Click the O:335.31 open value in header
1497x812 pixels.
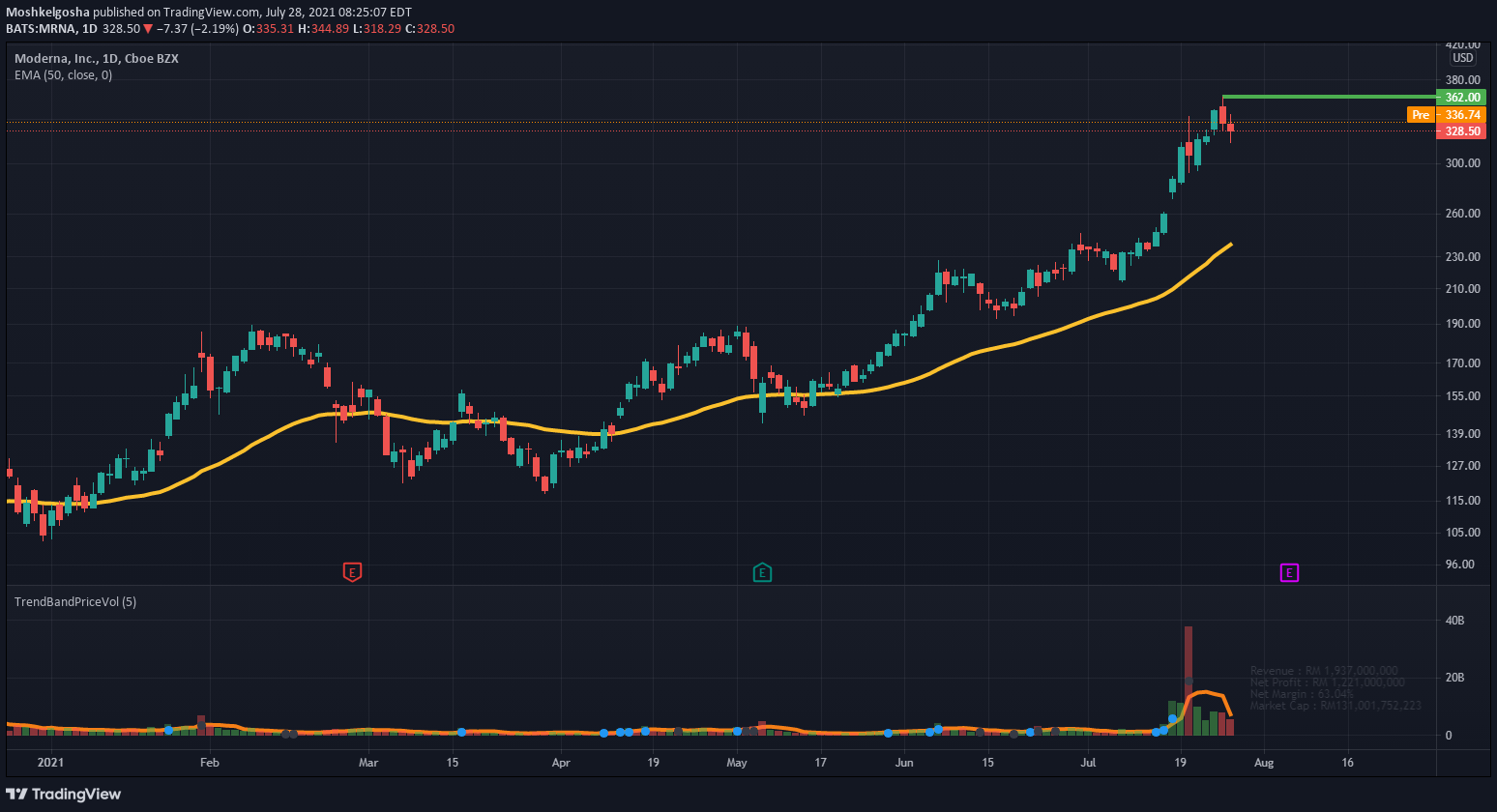(268, 28)
